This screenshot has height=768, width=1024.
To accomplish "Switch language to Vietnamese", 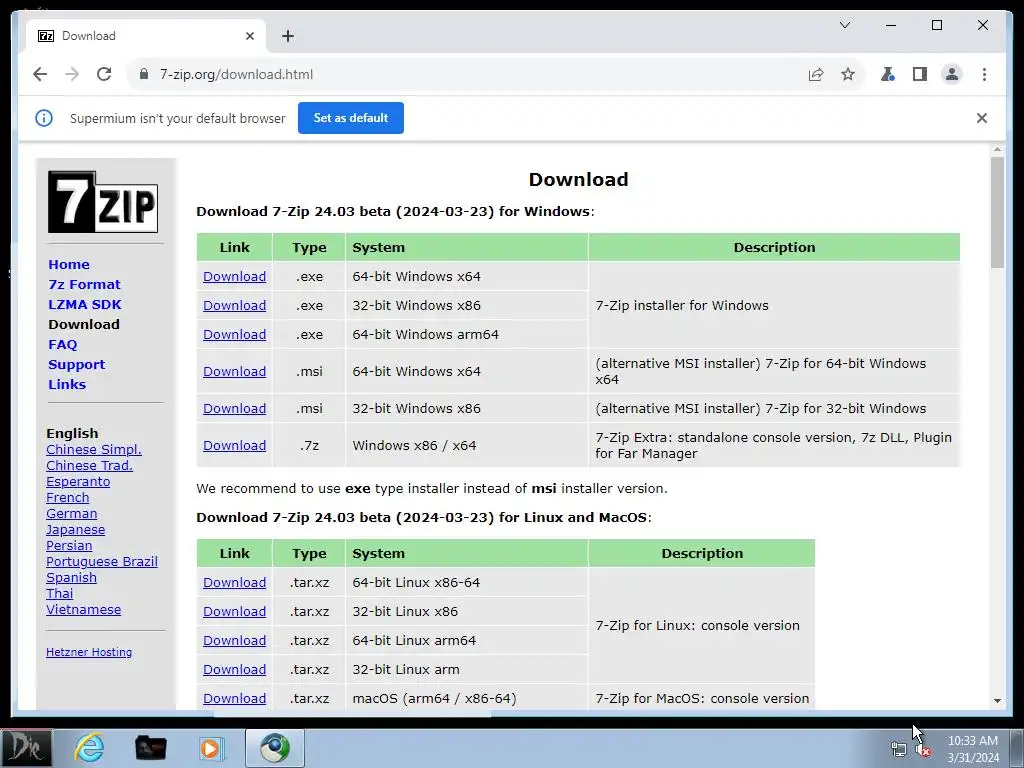I will (x=83, y=609).
